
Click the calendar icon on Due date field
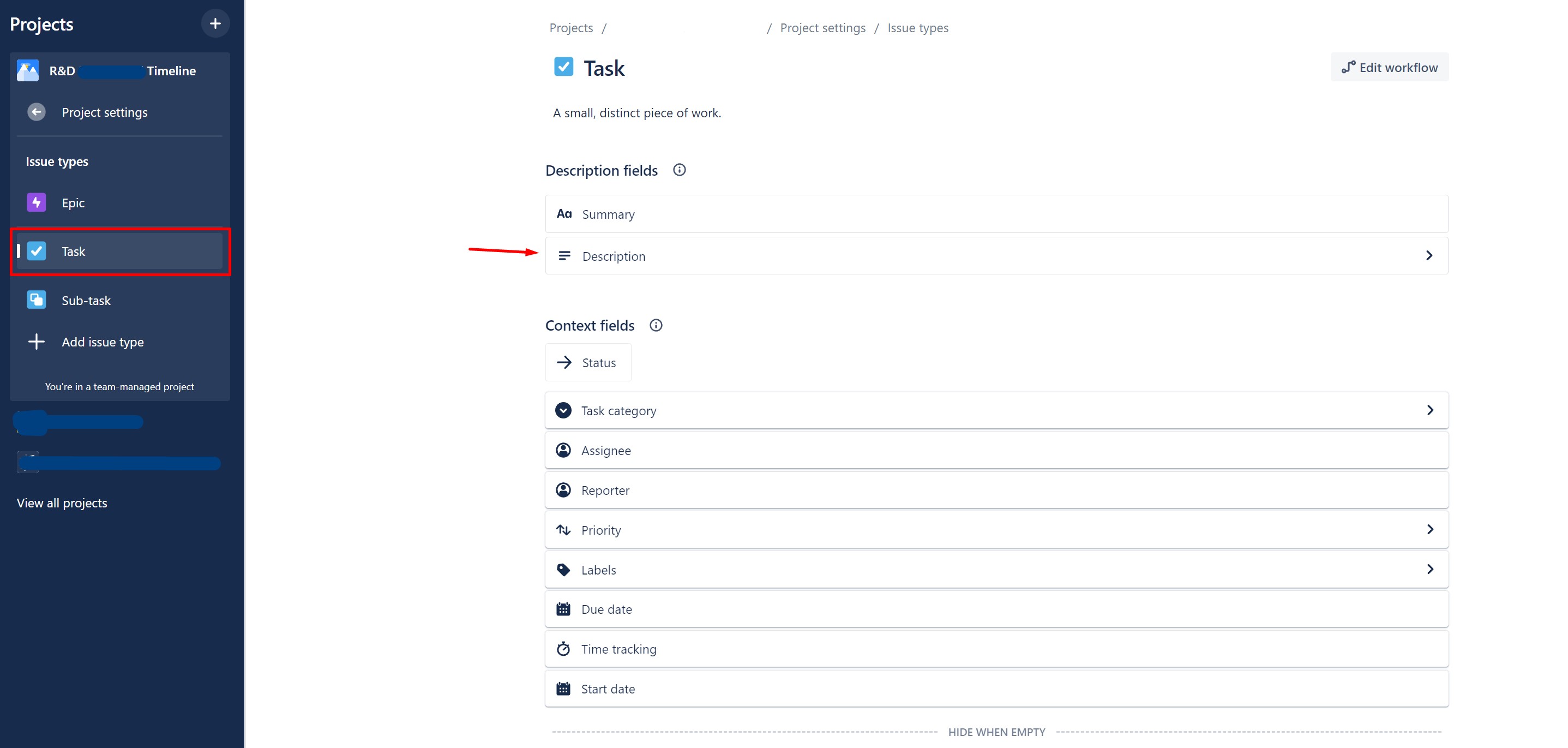click(563, 608)
